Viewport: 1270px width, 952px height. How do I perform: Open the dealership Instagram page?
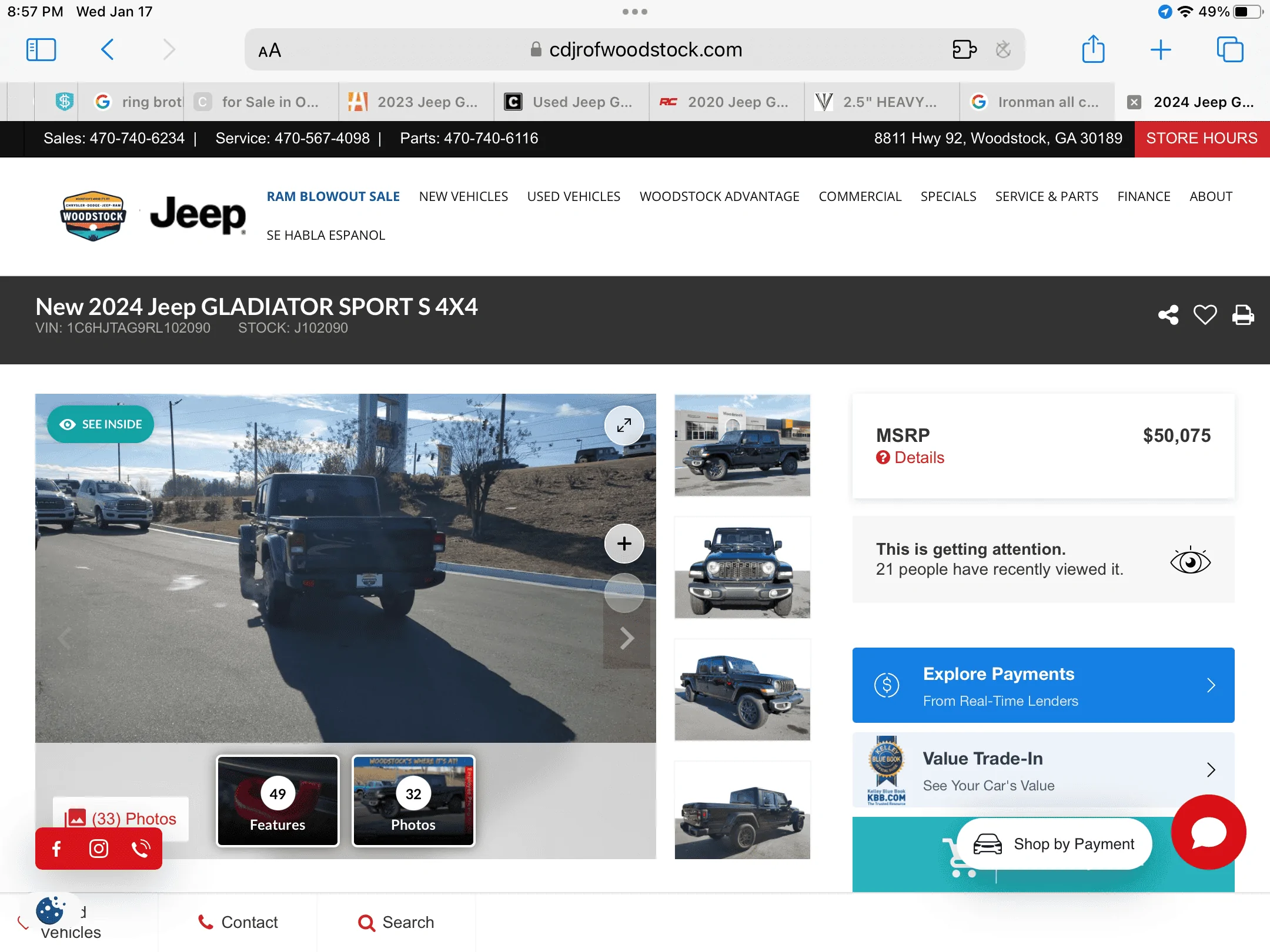point(99,849)
